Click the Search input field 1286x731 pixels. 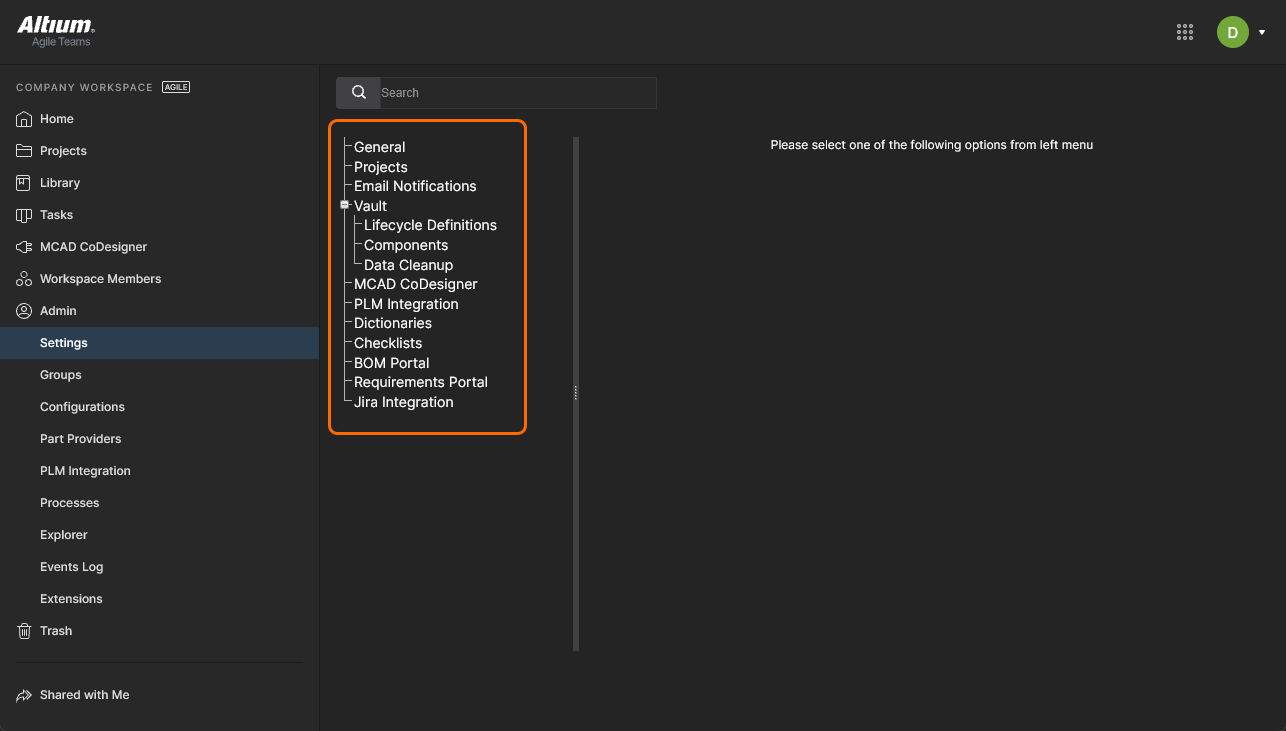click(517, 93)
